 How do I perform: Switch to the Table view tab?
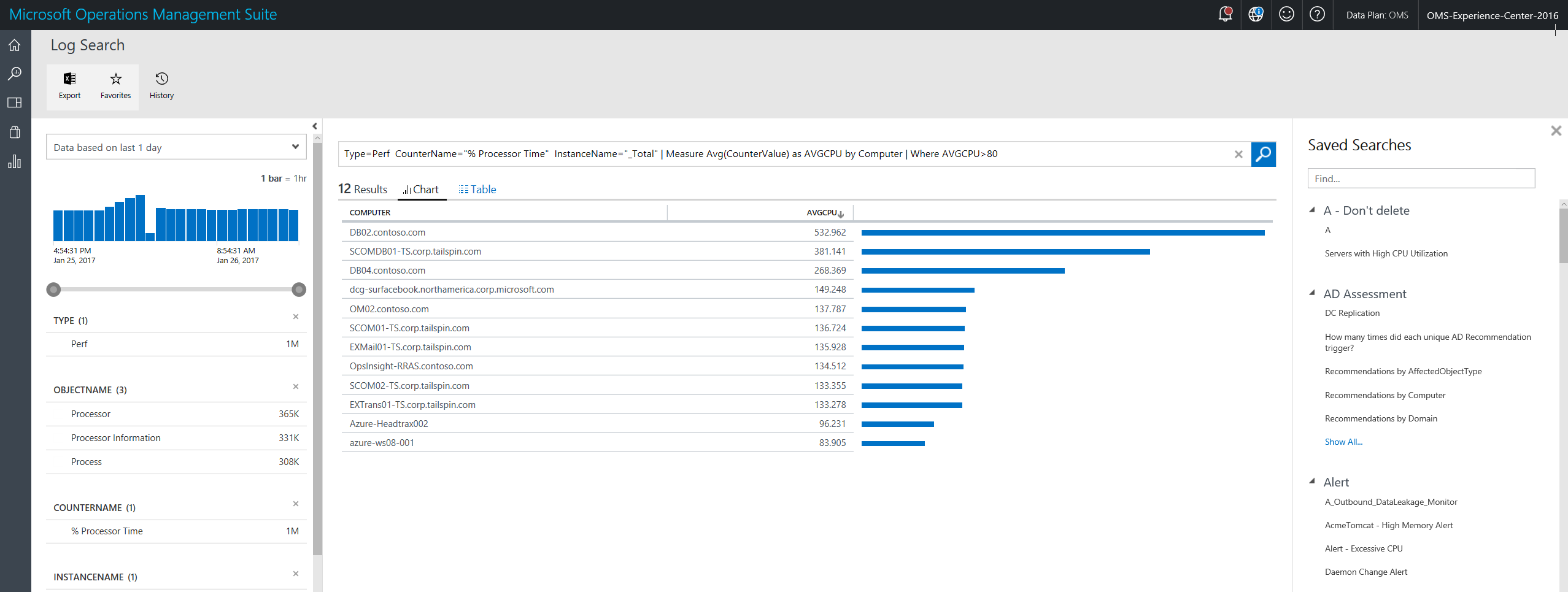477,190
